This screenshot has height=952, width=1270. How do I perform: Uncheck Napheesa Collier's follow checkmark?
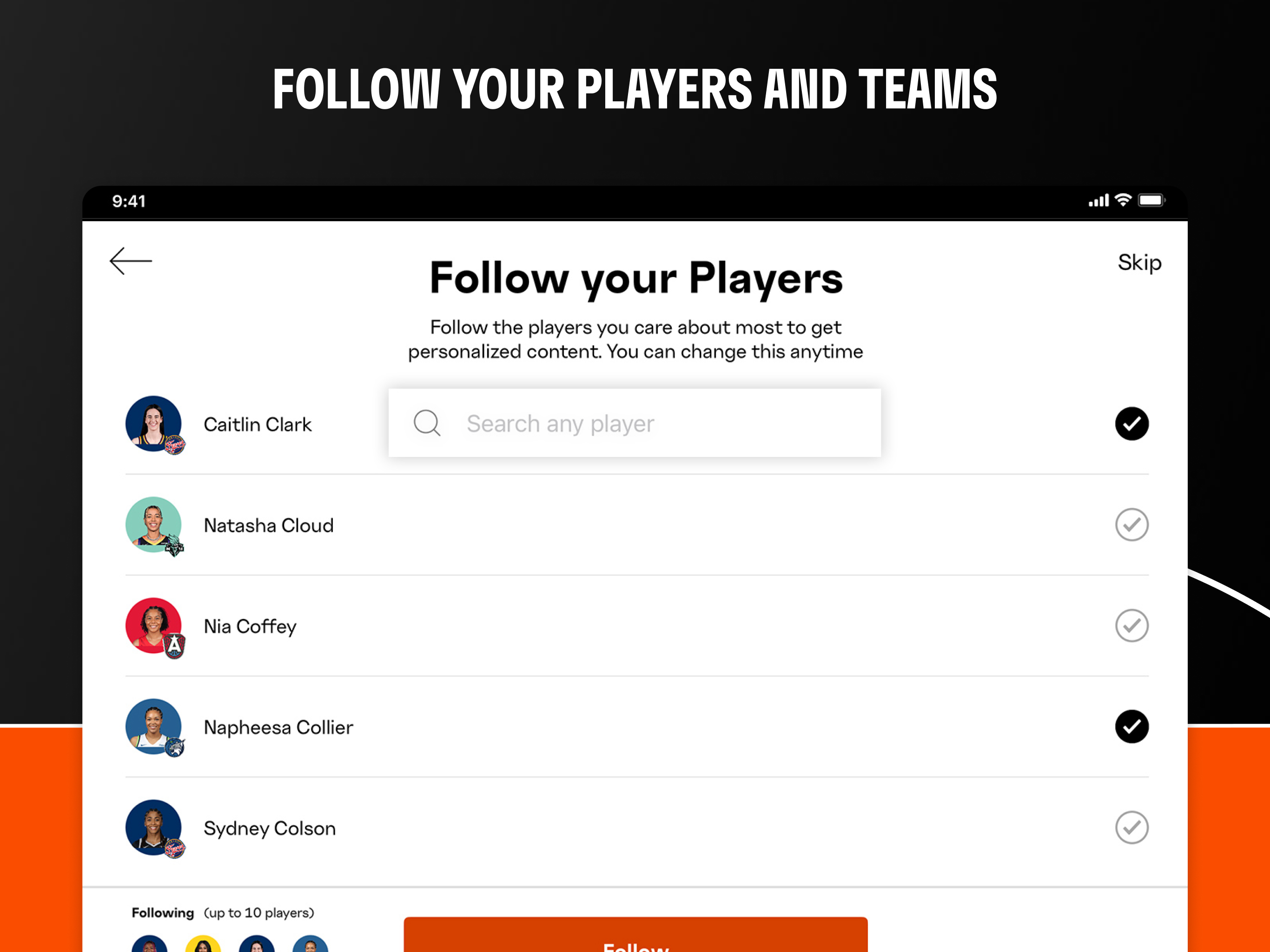(1131, 727)
